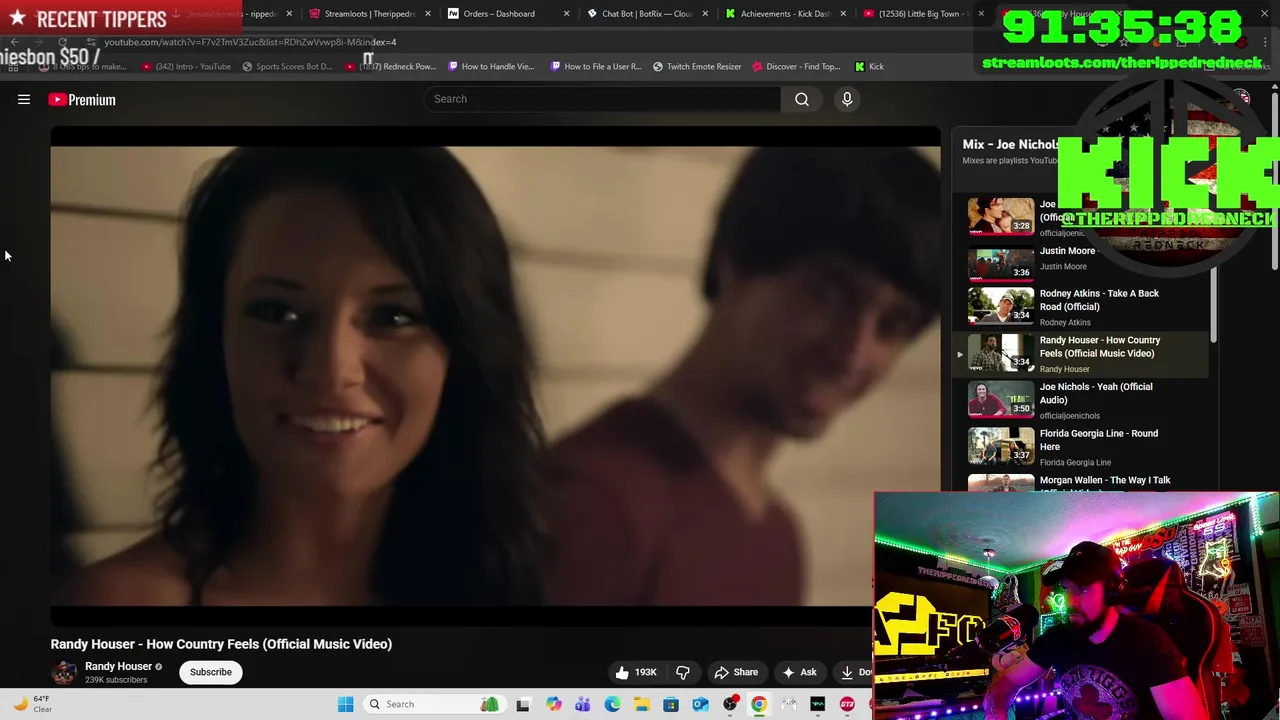
Task: Open Microsoft Store taskbar icon
Action: click(x=671, y=704)
